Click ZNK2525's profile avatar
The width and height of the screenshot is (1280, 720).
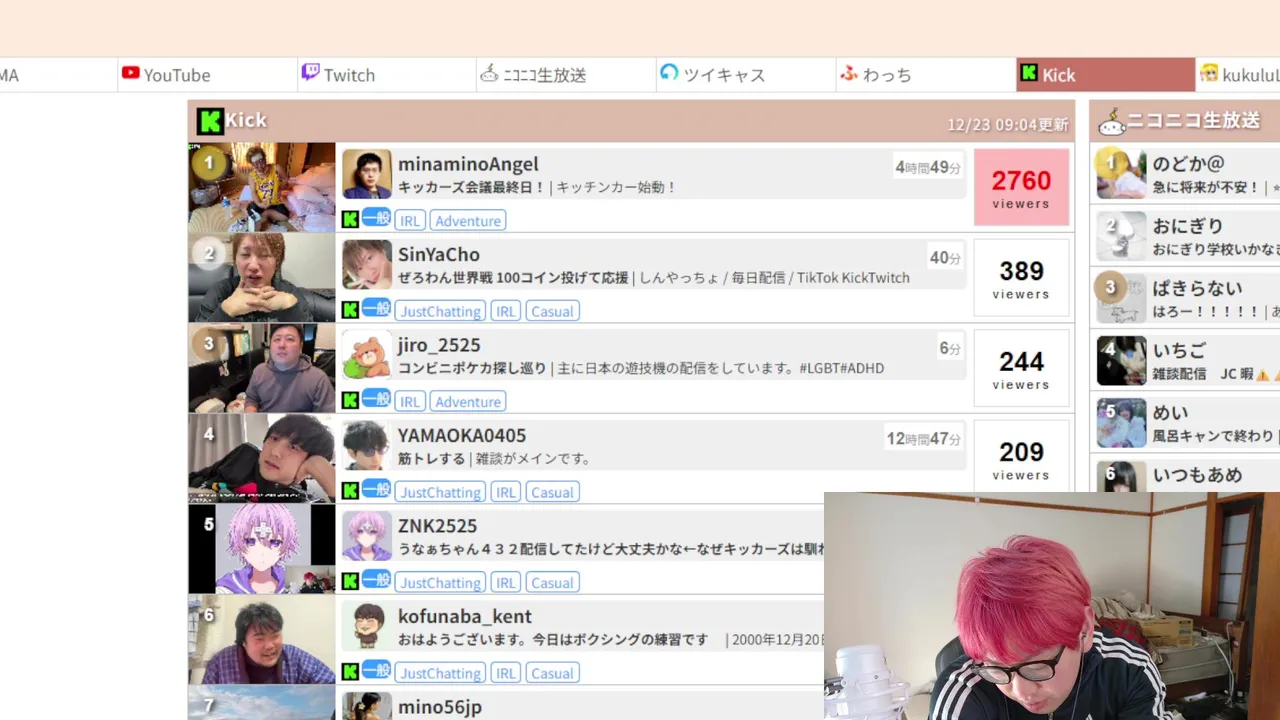pos(367,537)
